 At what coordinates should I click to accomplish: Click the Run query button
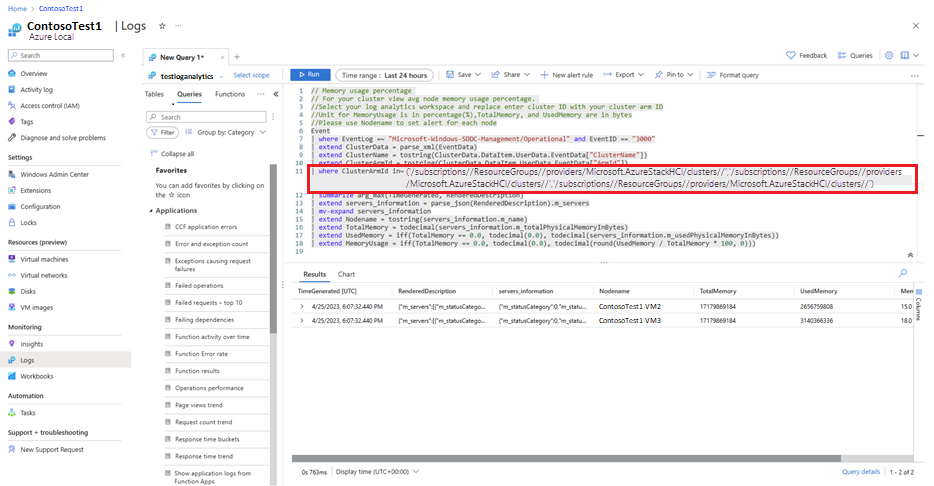(x=310, y=75)
